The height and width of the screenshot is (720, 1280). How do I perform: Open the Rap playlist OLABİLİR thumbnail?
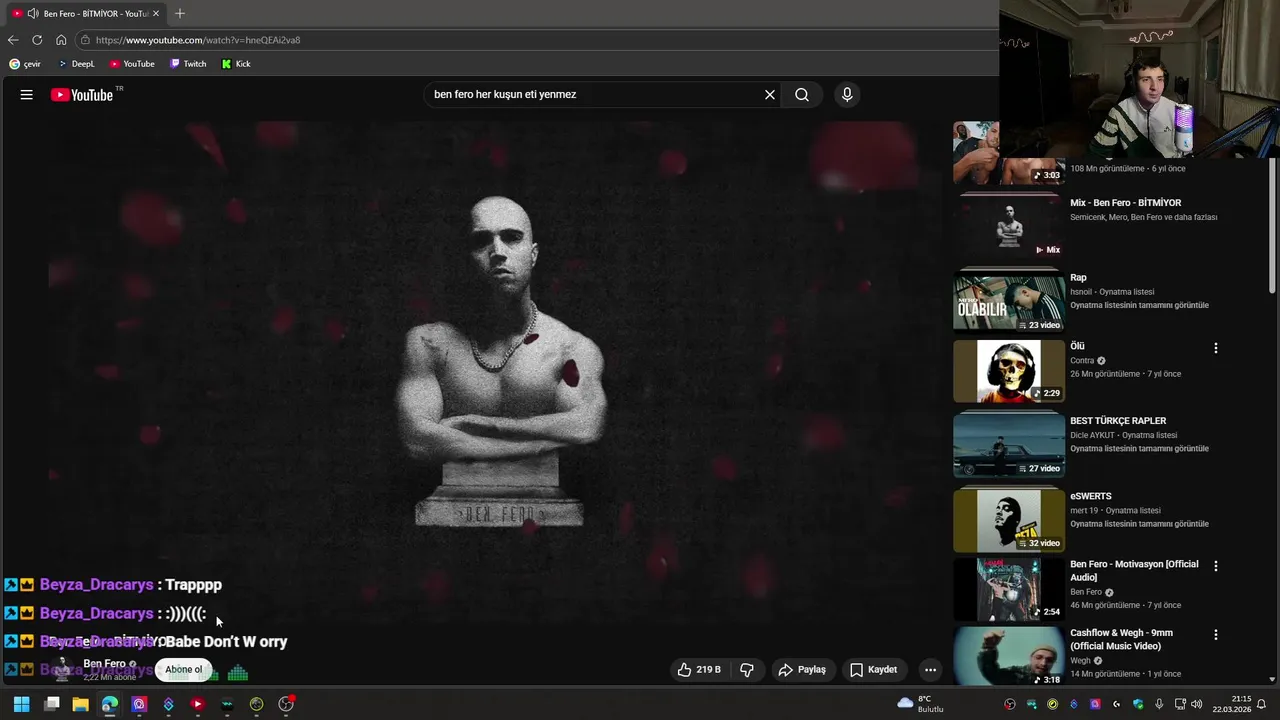coord(1009,302)
